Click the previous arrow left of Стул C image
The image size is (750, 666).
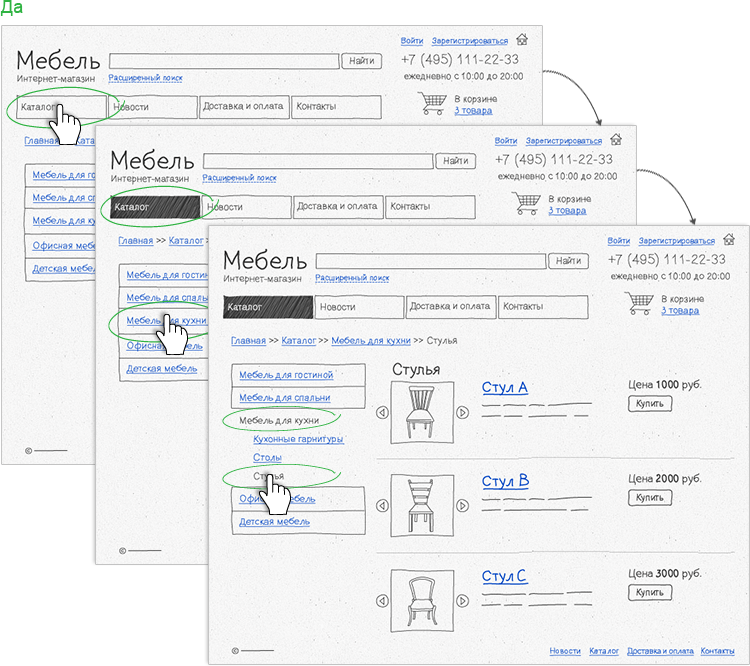pyautogui.click(x=381, y=601)
